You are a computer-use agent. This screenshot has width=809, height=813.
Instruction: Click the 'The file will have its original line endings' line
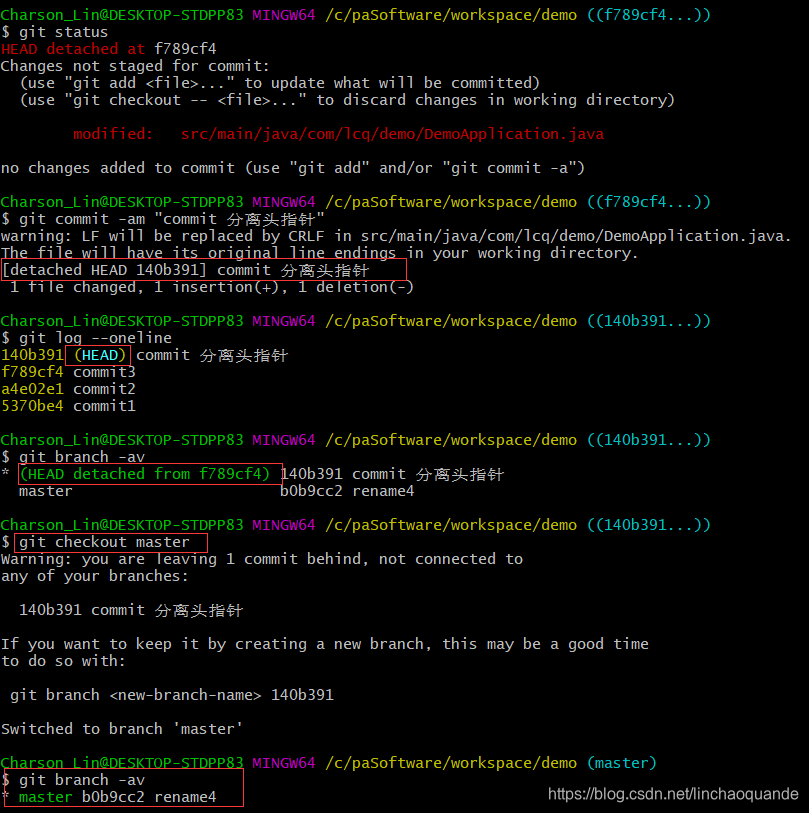[x=319, y=253]
